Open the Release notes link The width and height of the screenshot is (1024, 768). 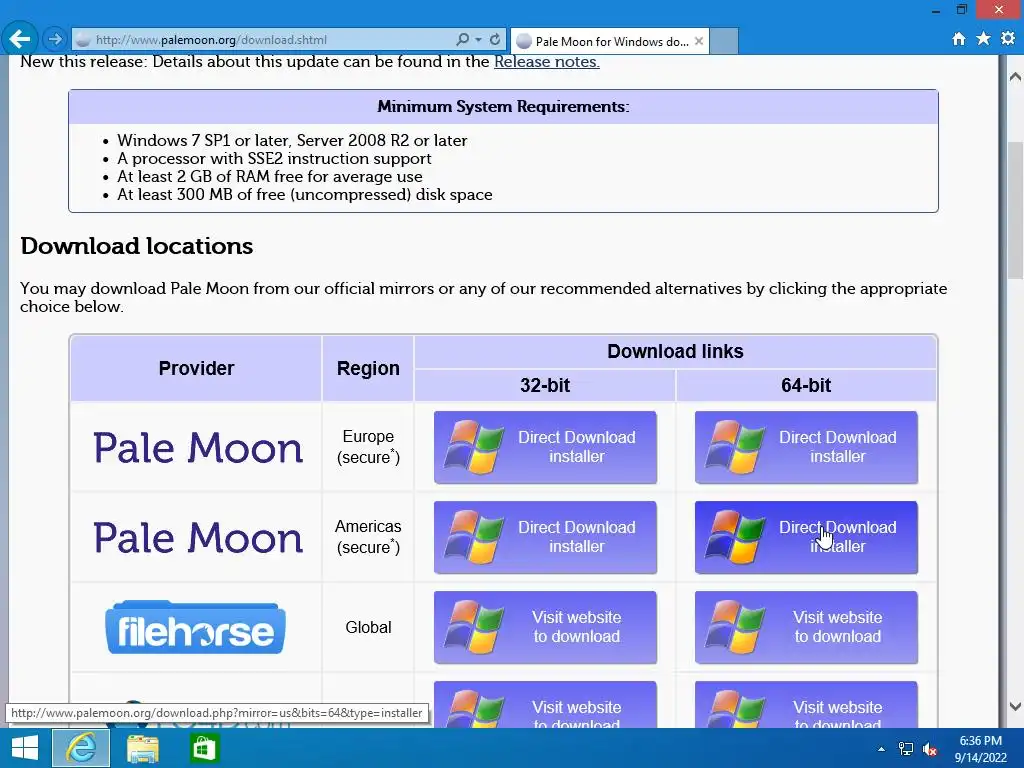(x=547, y=62)
